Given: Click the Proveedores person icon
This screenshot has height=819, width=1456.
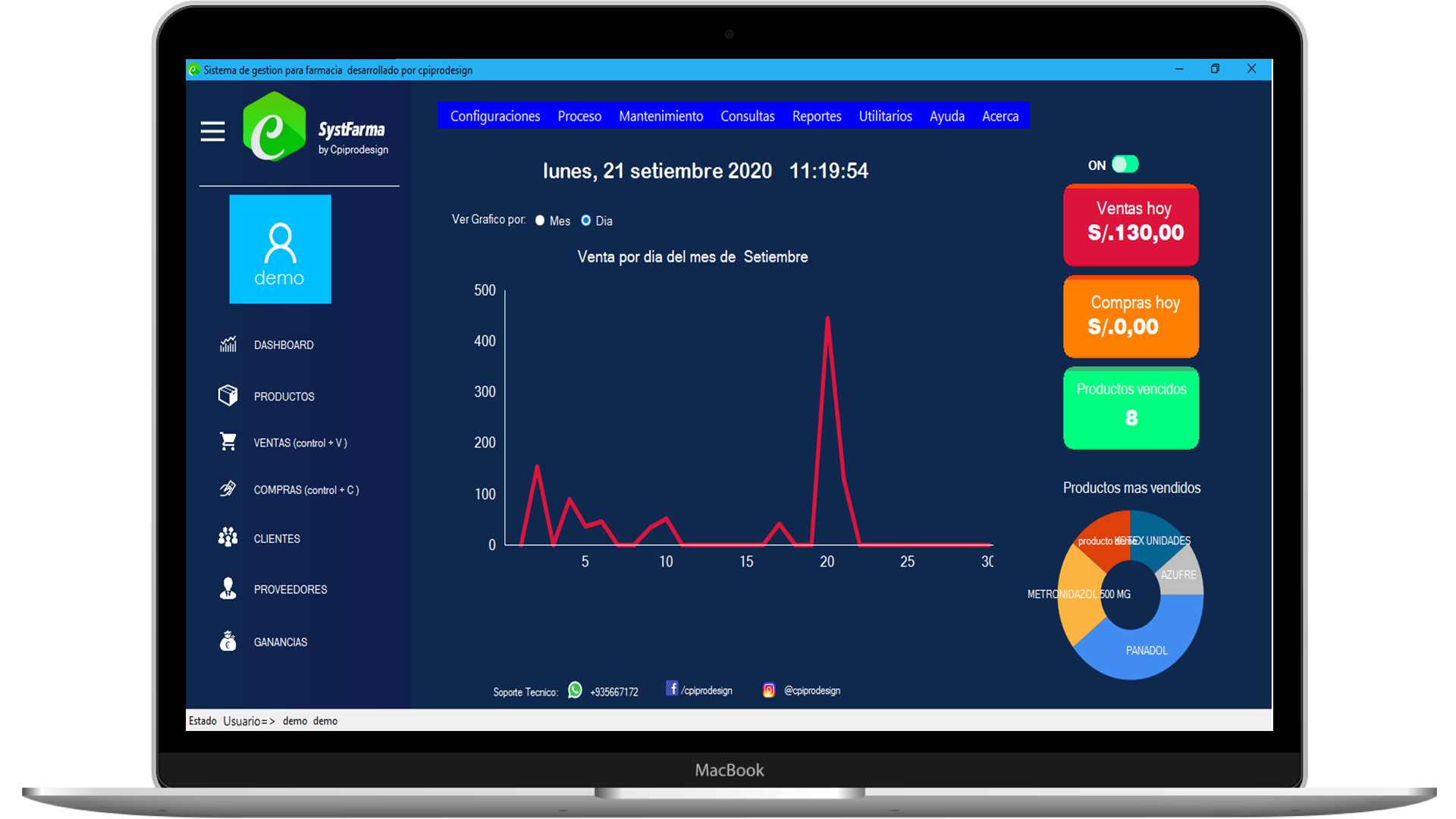Looking at the screenshot, I should 228,588.
